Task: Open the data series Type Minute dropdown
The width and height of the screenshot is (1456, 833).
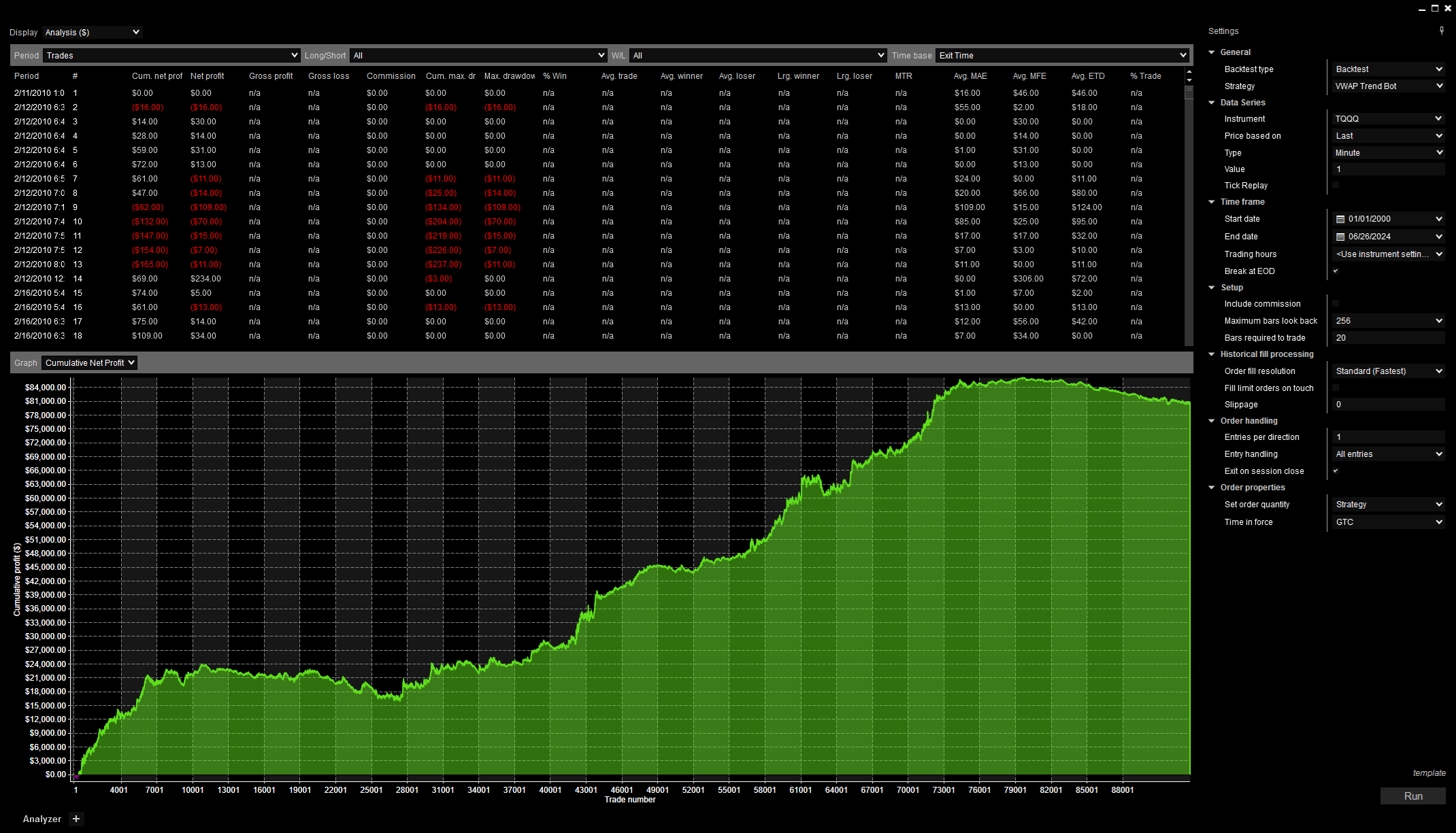Action: point(1389,152)
